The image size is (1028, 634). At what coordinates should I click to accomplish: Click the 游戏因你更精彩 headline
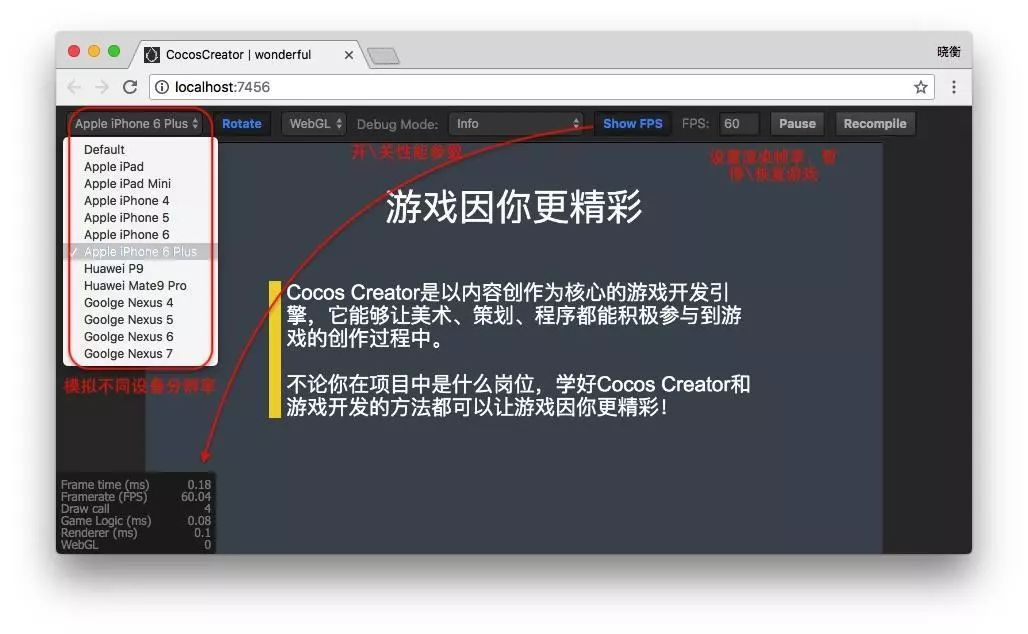(514, 207)
